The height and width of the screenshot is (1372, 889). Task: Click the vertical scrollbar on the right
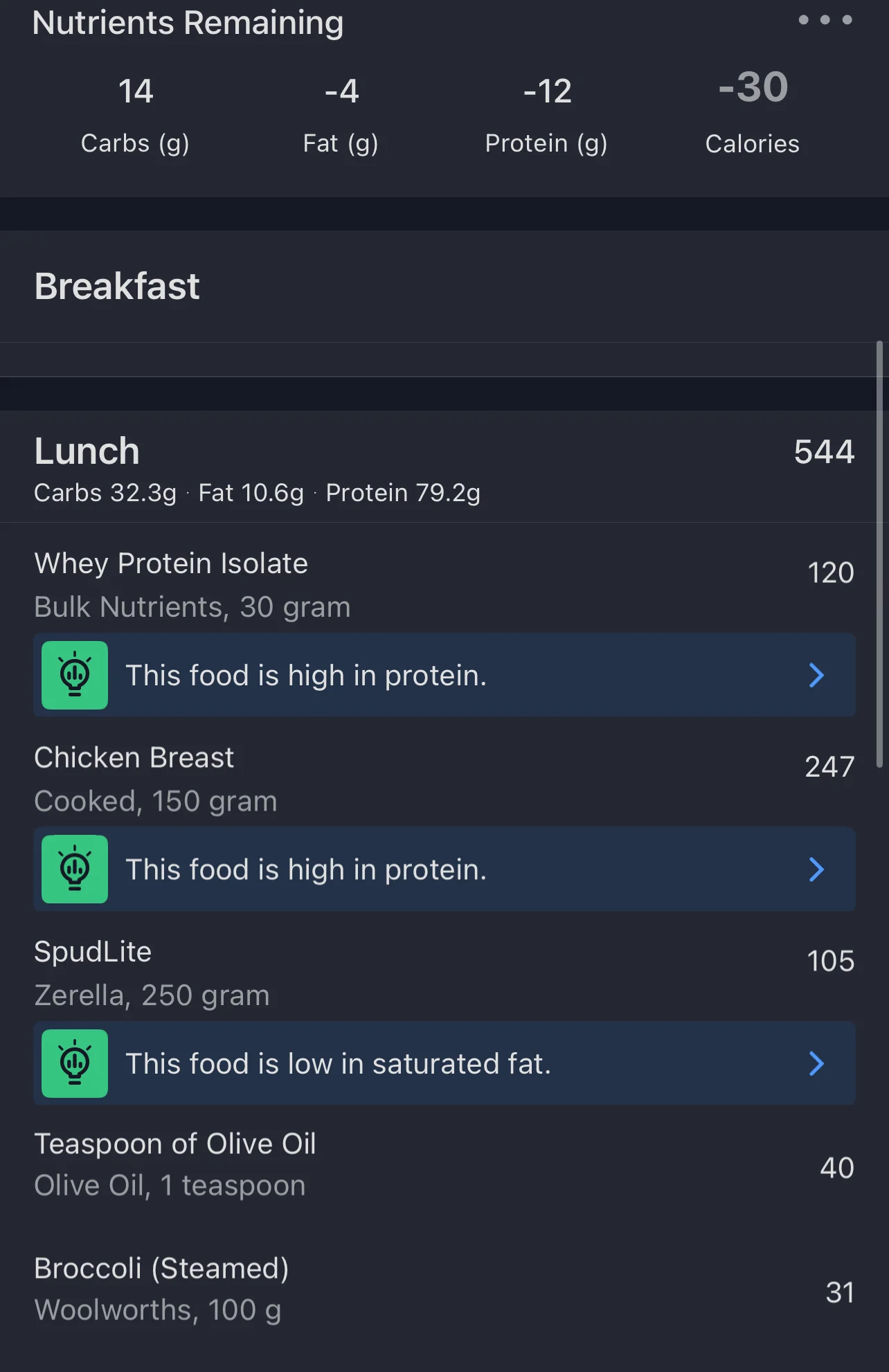click(x=879, y=554)
